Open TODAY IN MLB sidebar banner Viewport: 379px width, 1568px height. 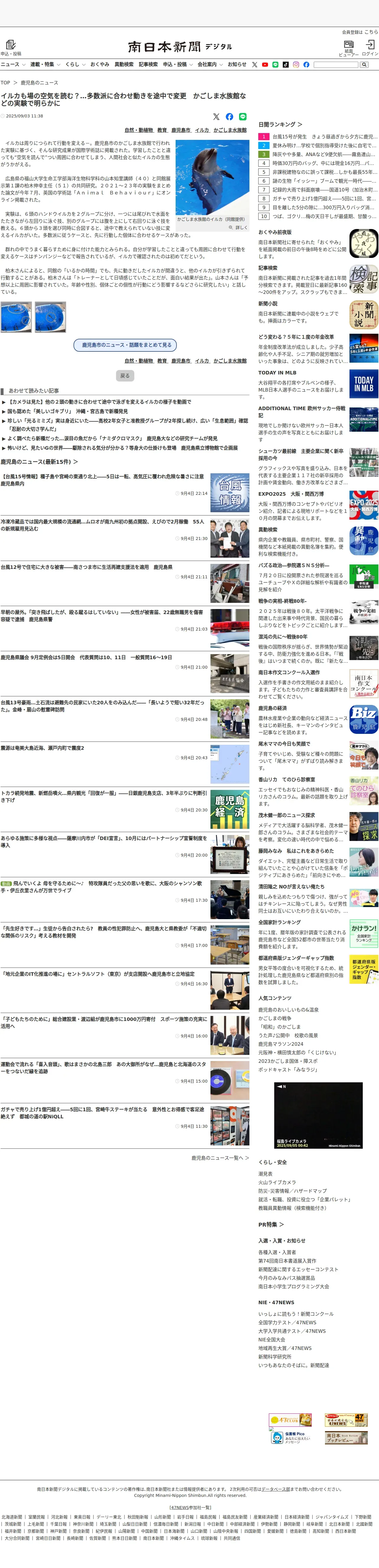pos(364,384)
